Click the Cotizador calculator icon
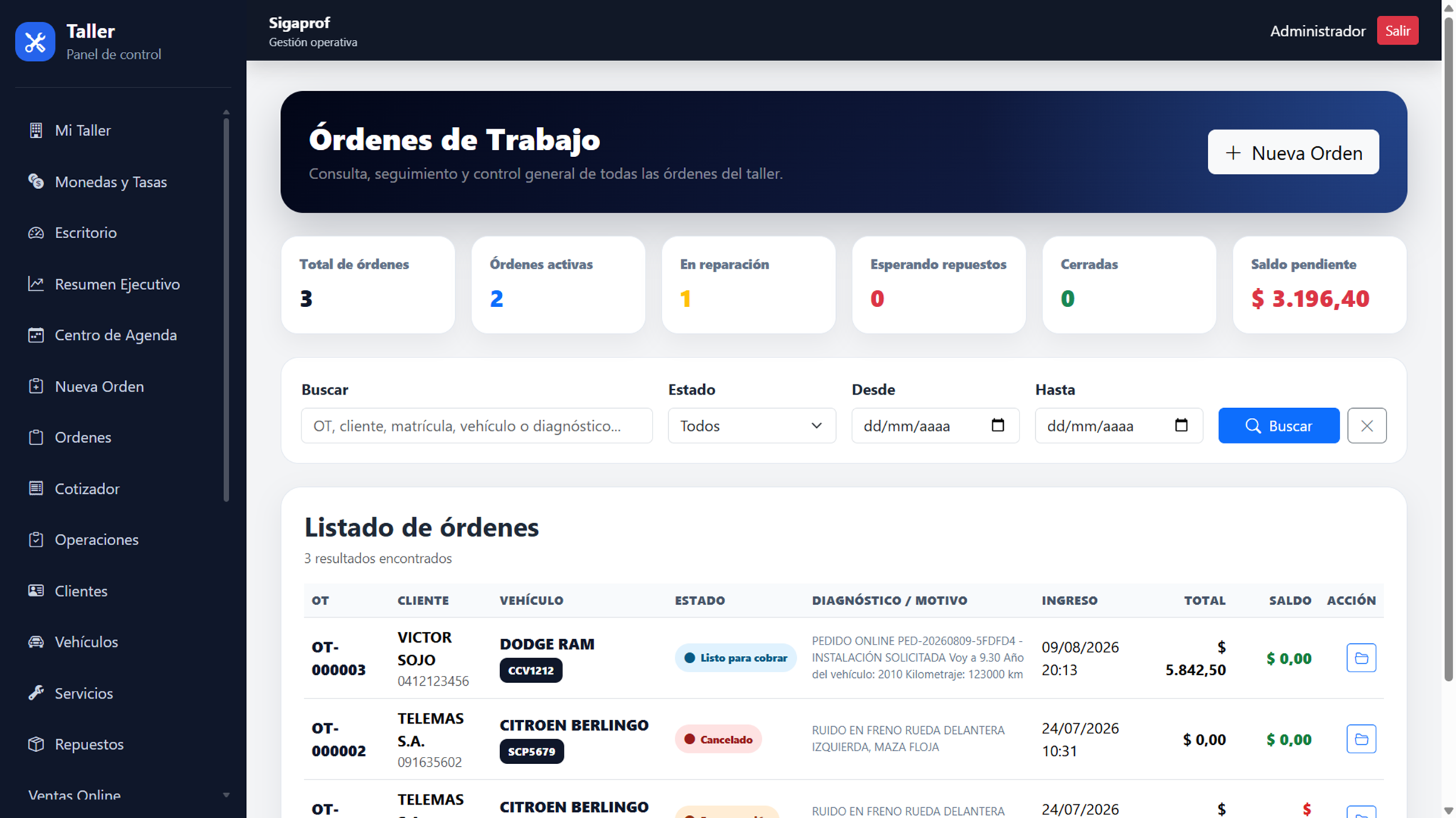This screenshot has width=1456, height=818. tap(36, 488)
